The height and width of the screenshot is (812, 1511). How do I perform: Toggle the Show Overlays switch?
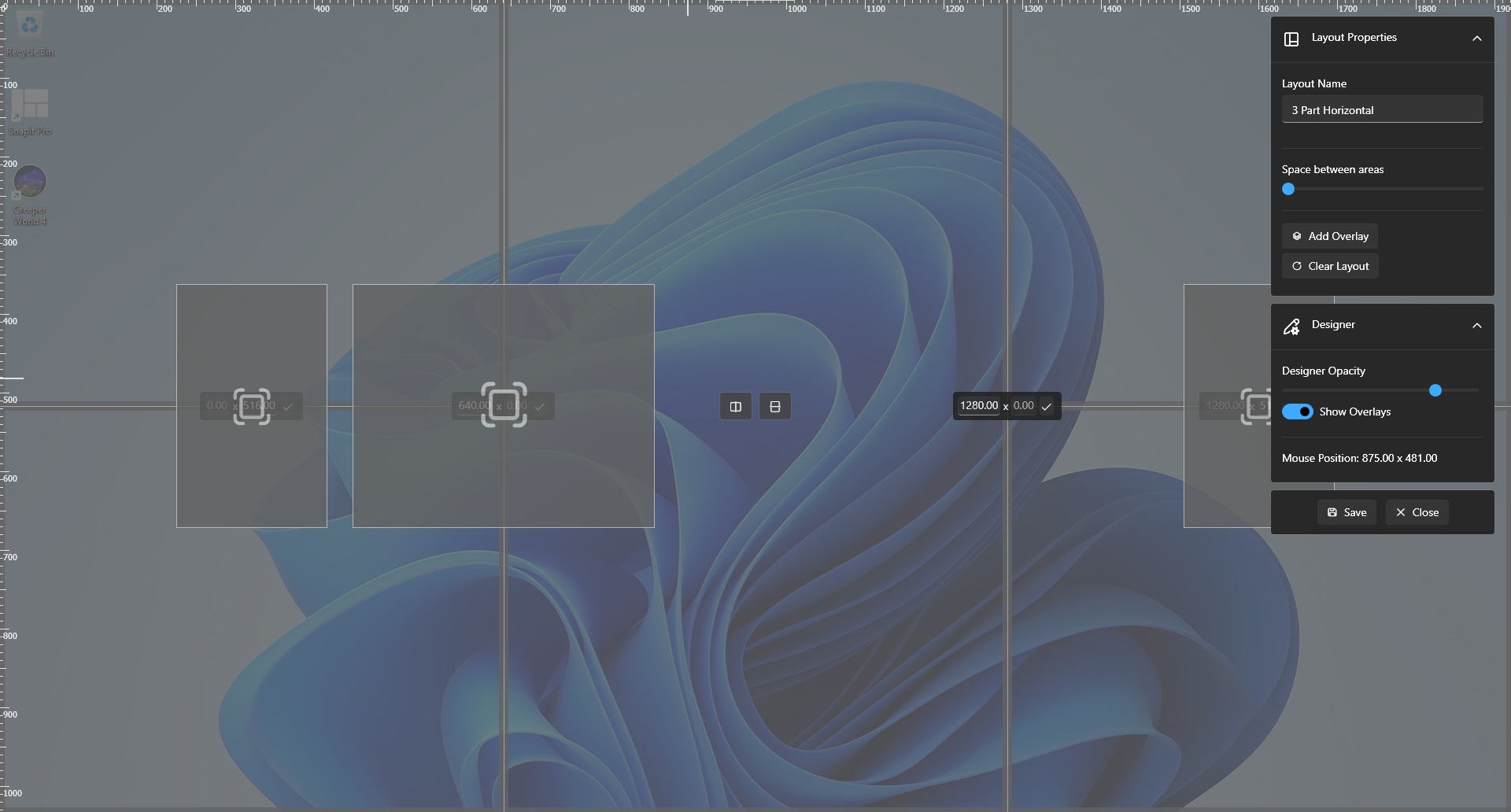point(1297,412)
